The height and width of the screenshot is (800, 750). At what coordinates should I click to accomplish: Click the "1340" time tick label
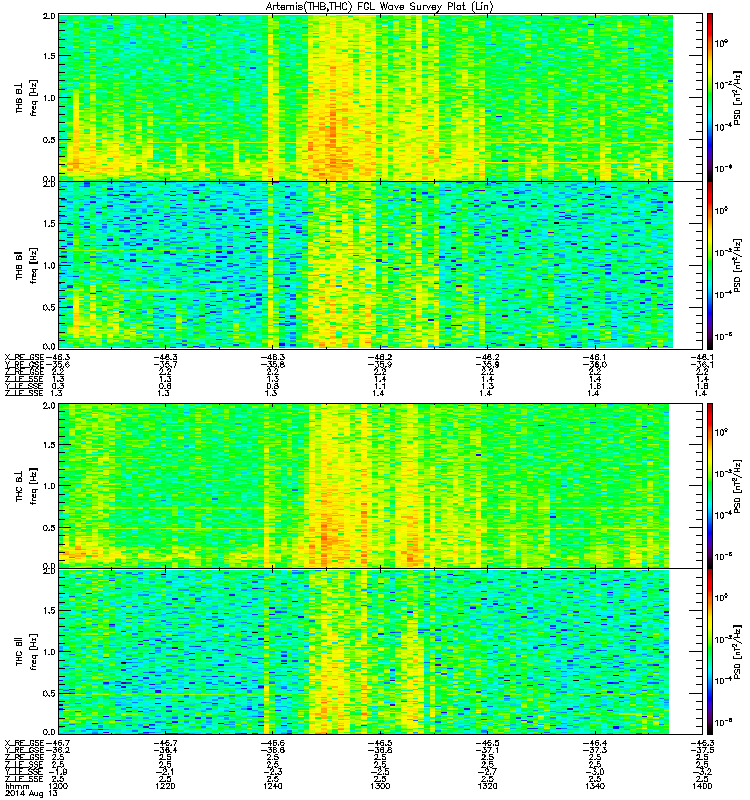595,786
